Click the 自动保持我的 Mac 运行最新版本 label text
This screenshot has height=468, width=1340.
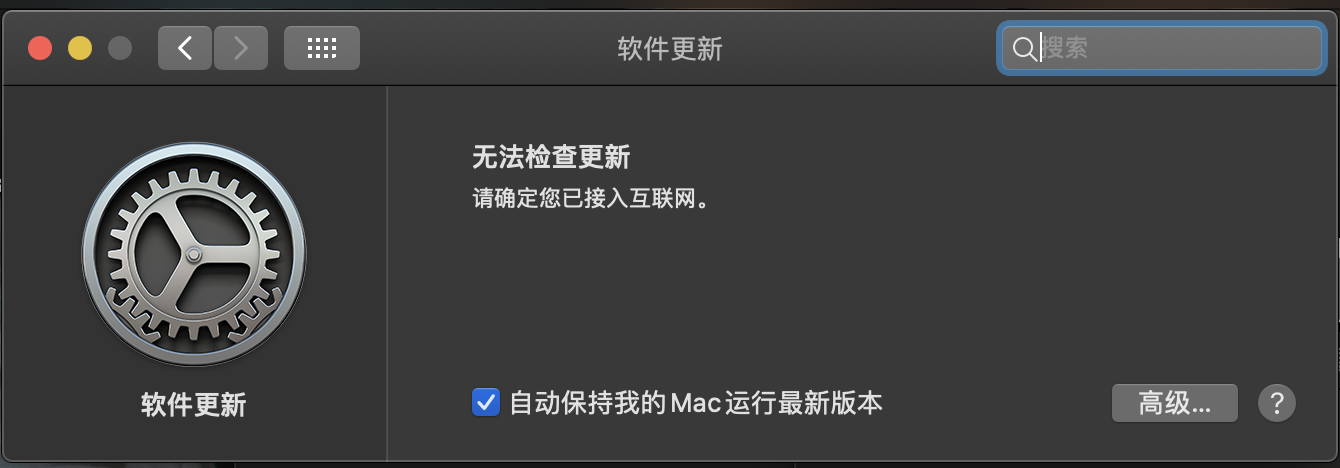(696, 403)
